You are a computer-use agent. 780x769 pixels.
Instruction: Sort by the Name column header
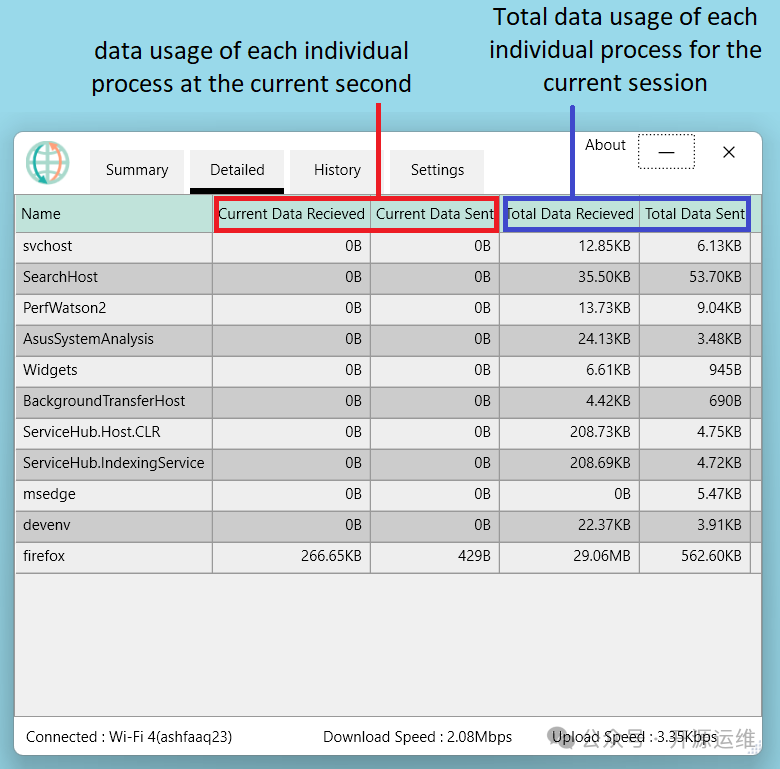[x=114, y=214]
